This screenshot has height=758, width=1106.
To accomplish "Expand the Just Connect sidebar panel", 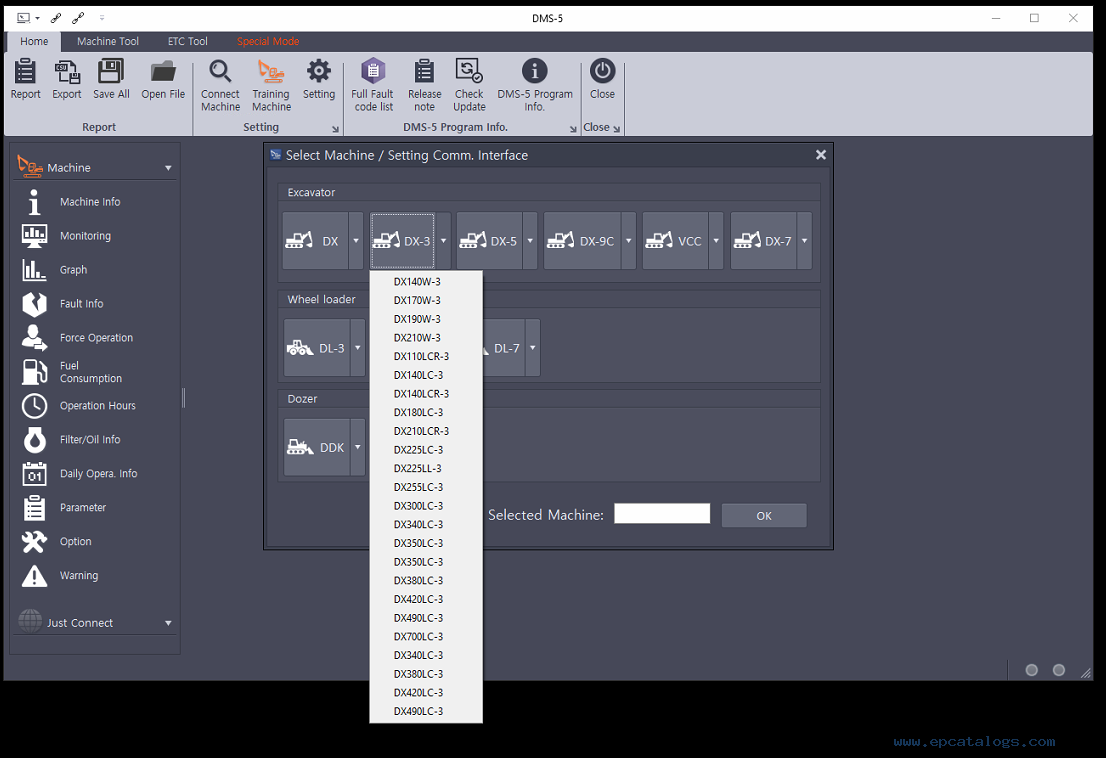I will [x=168, y=623].
